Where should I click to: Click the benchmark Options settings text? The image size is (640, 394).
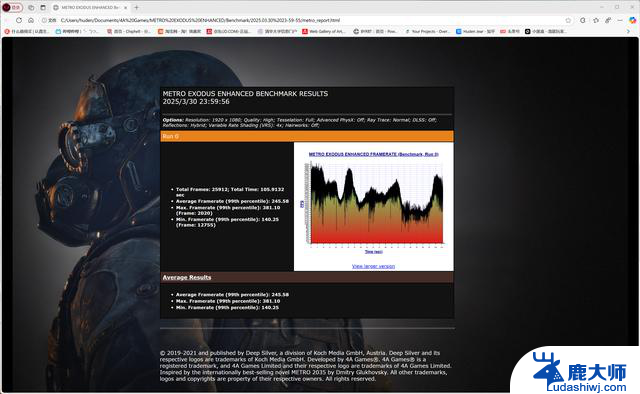pyautogui.click(x=300, y=122)
